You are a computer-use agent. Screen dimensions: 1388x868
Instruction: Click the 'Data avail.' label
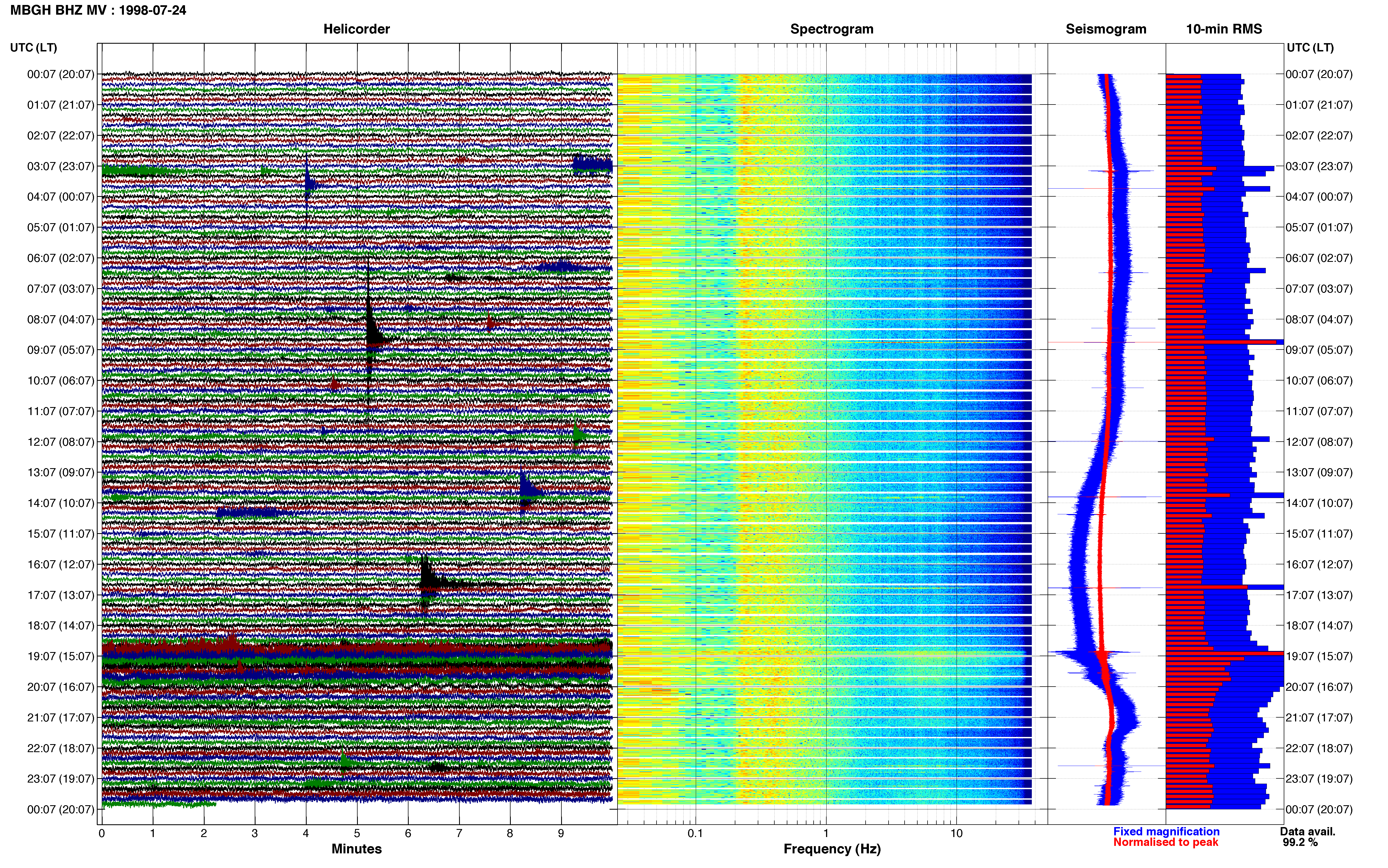[1308, 832]
